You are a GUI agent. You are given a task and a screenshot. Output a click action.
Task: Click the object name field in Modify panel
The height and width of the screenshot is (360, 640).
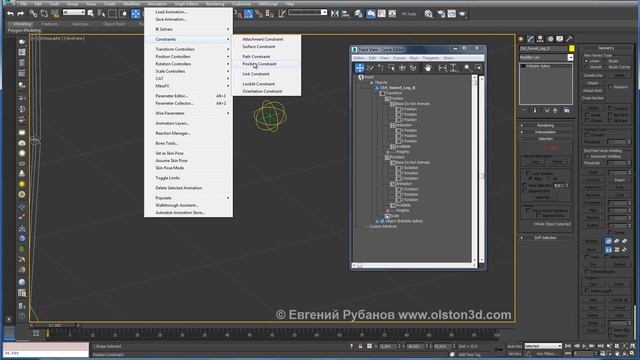tap(543, 49)
